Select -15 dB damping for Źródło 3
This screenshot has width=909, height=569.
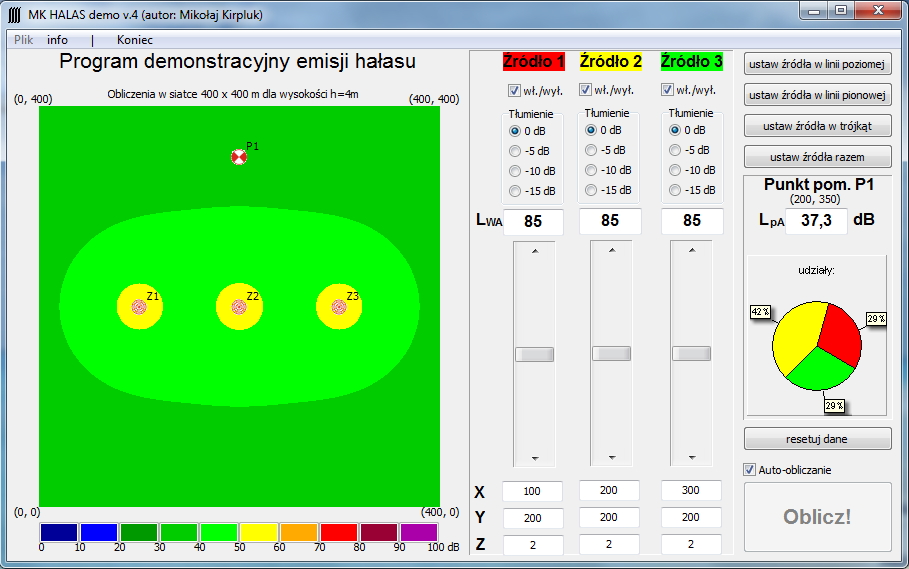click(x=675, y=190)
